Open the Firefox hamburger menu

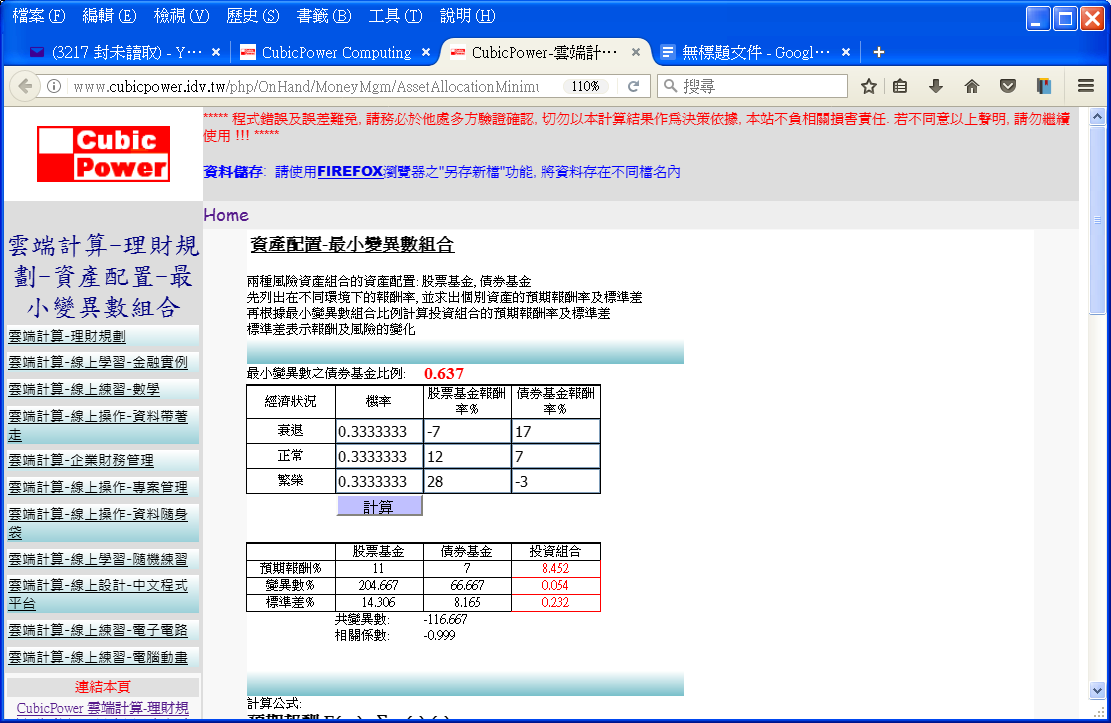1085,86
